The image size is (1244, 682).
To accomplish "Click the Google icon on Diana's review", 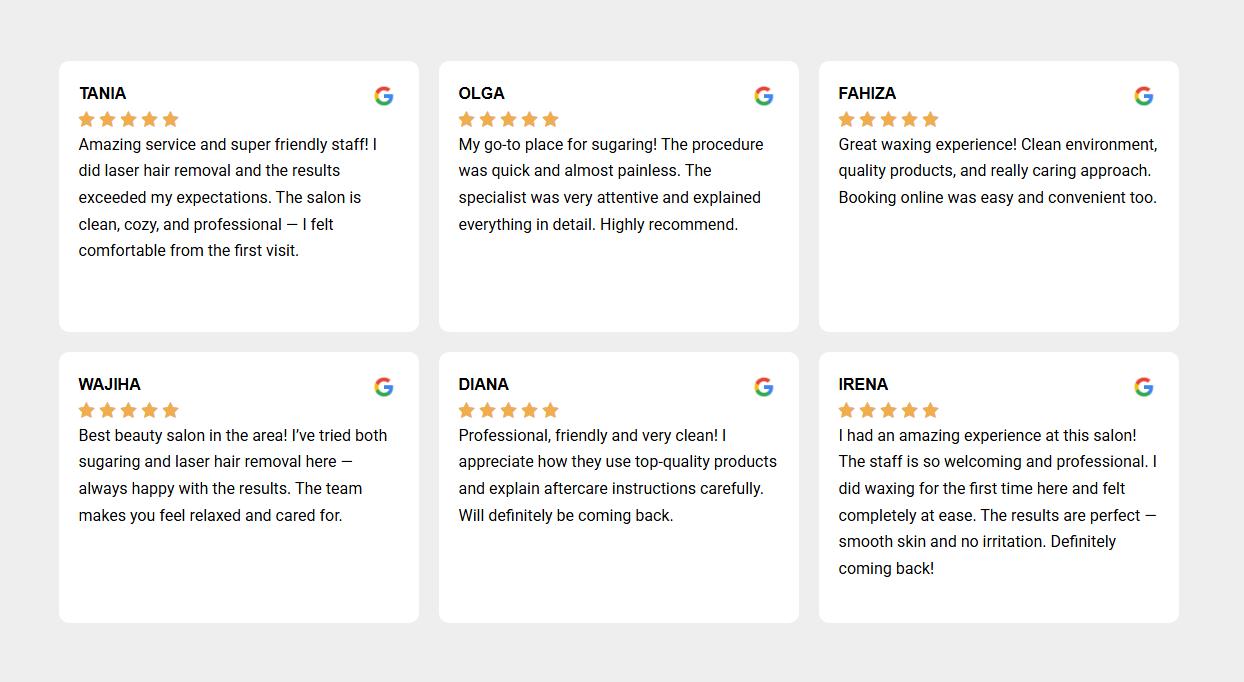I will 764,387.
